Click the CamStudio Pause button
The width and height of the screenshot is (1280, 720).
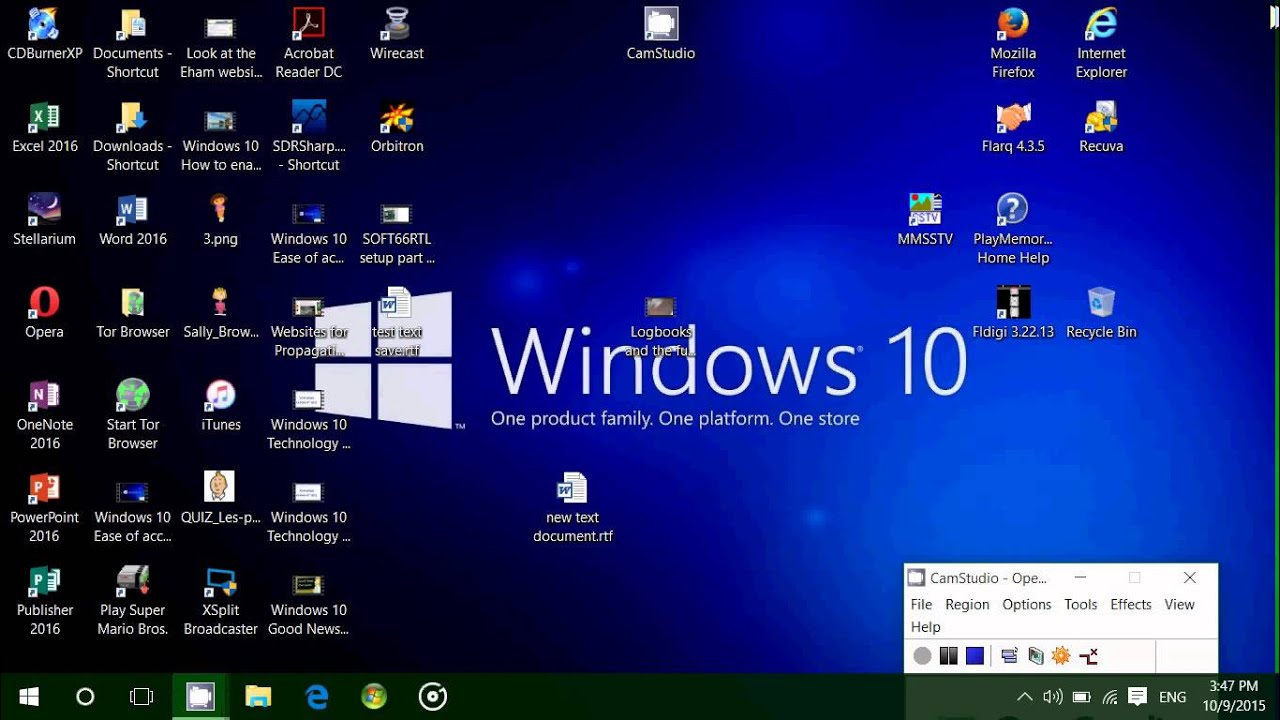click(948, 656)
